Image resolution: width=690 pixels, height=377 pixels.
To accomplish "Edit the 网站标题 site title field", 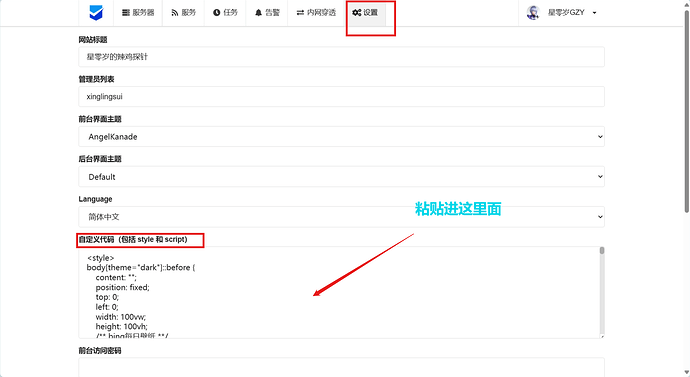I will pos(341,57).
